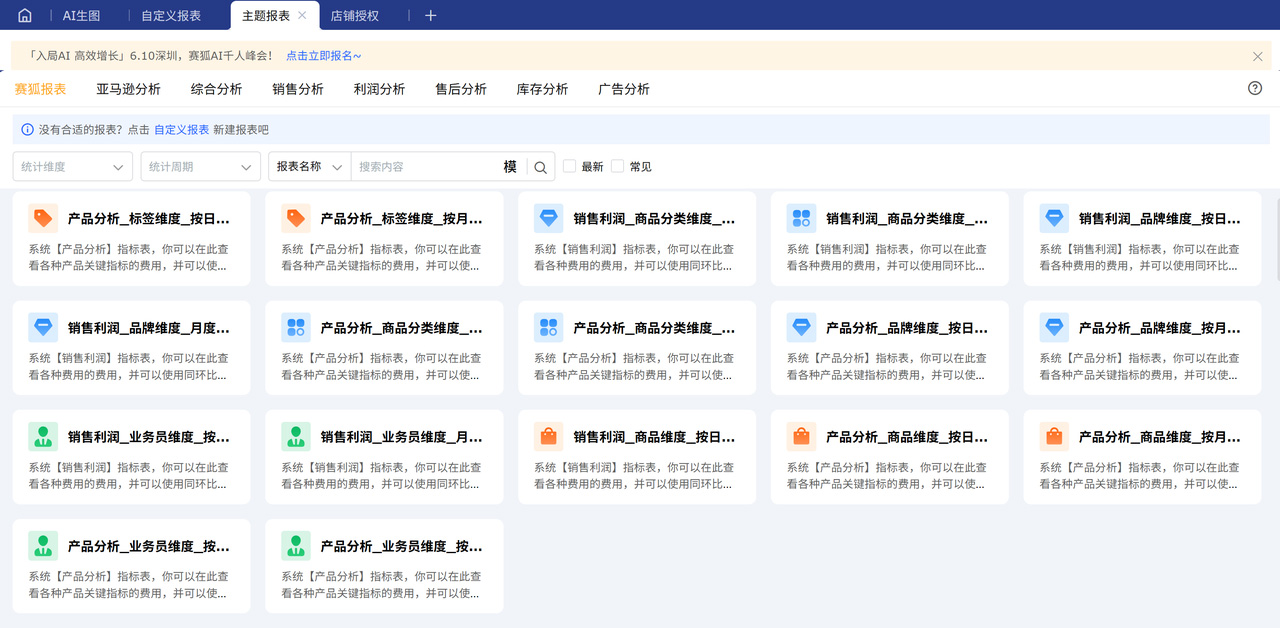
Task: Click the grid icon of 销售利润_商品分类维度
Action: click(x=801, y=218)
